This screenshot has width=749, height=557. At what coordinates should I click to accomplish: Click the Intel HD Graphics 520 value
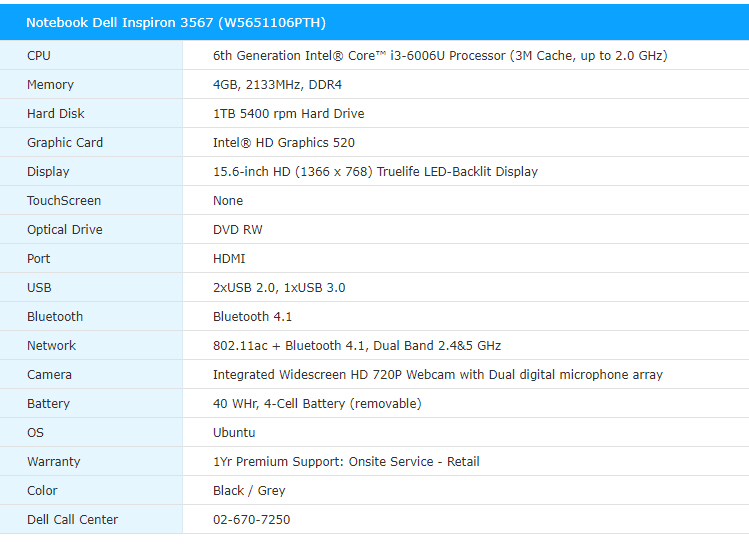284,143
